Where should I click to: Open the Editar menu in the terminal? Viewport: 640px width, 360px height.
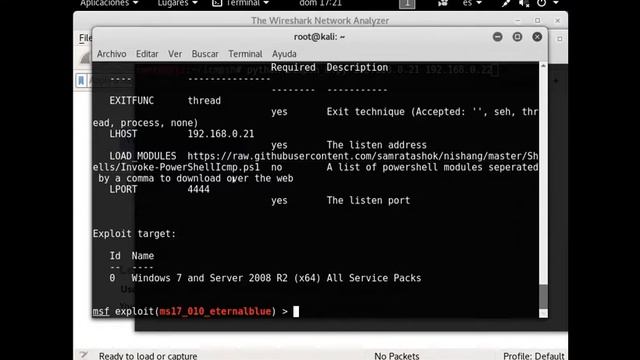click(x=147, y=54)
